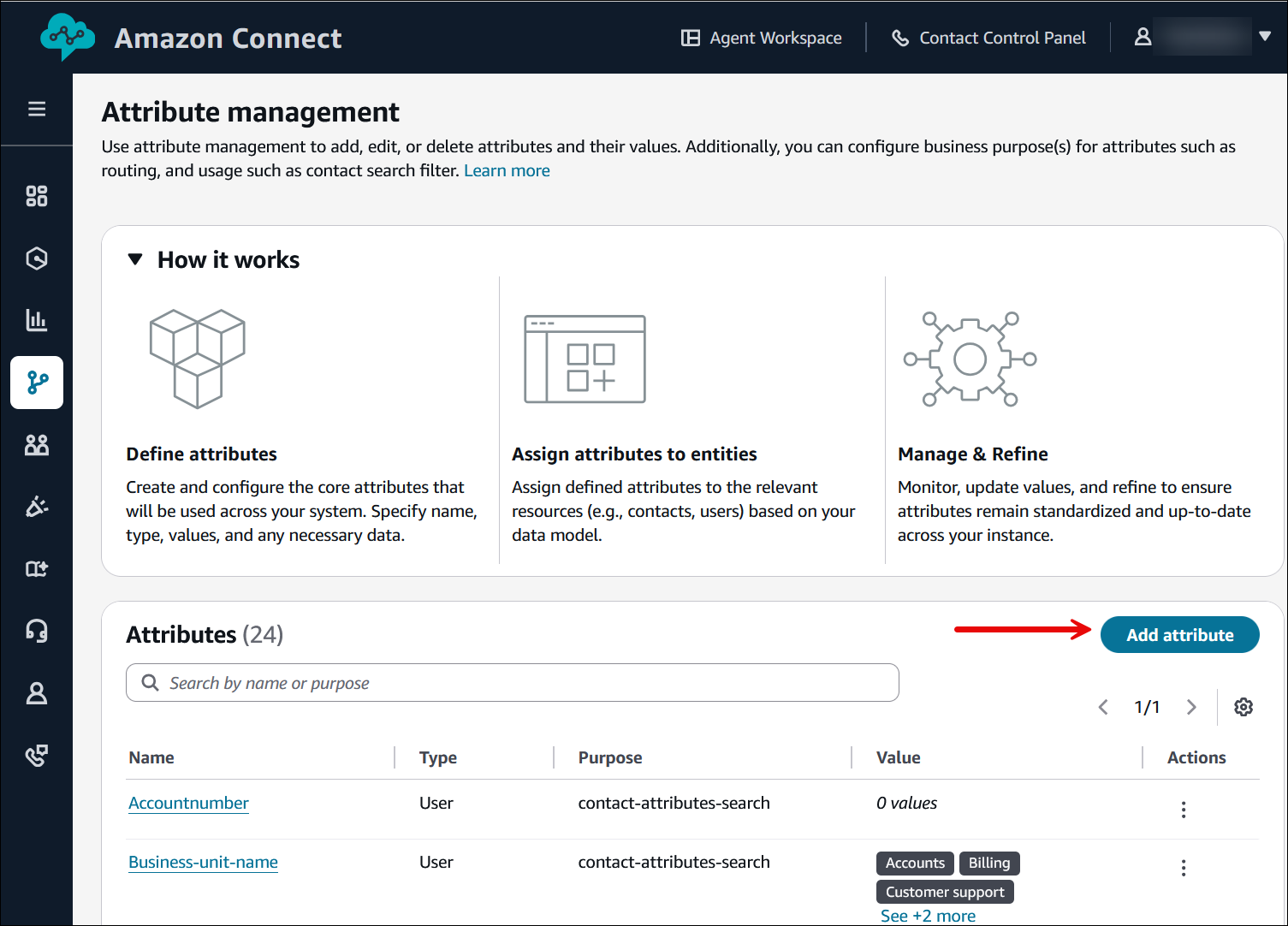1288x926 pixels.
Task: Open the dashboard grid icon in sidebar
Action: (36, 195)
